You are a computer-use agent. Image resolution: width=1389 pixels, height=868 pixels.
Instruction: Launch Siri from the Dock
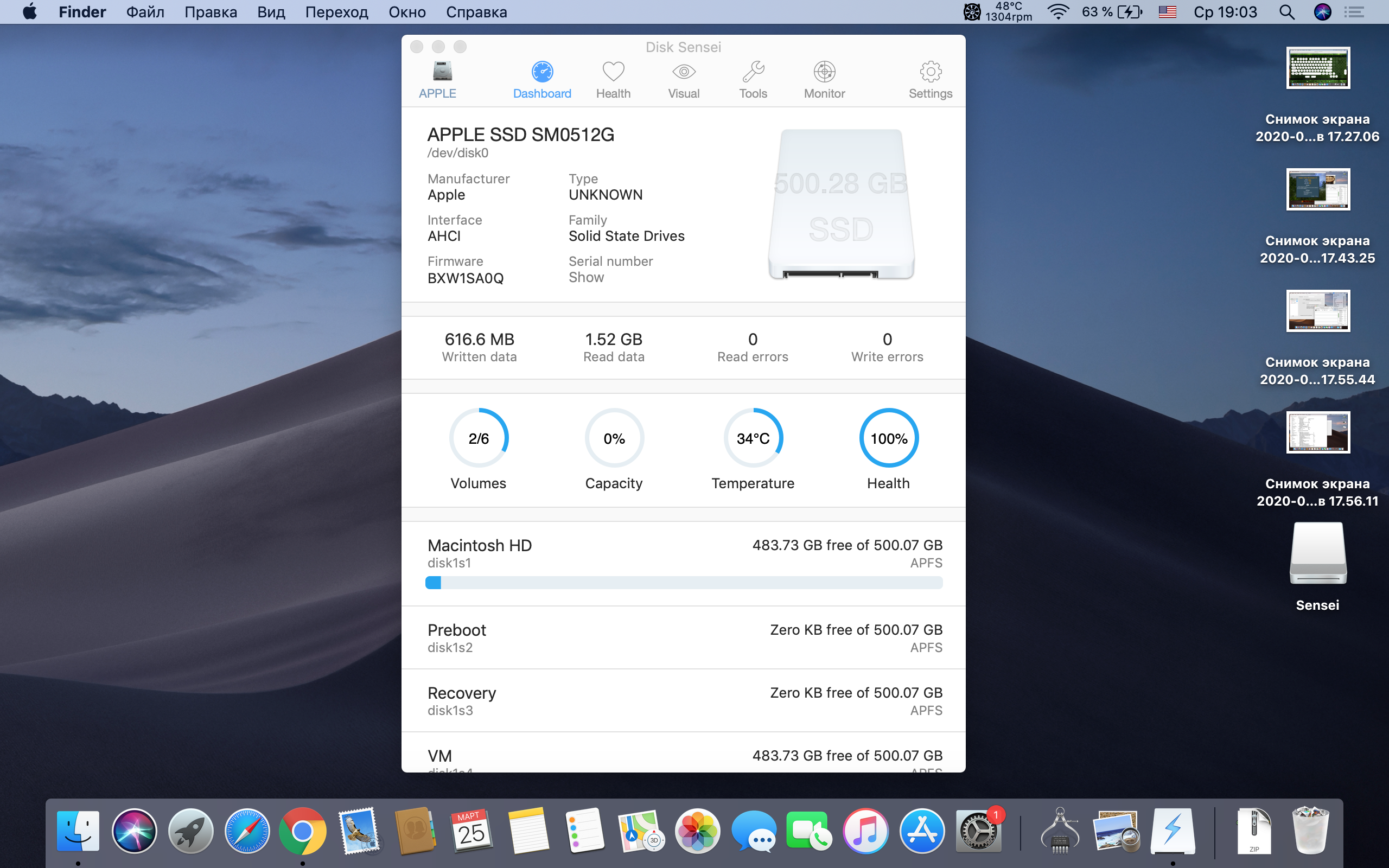pos(135,831)
